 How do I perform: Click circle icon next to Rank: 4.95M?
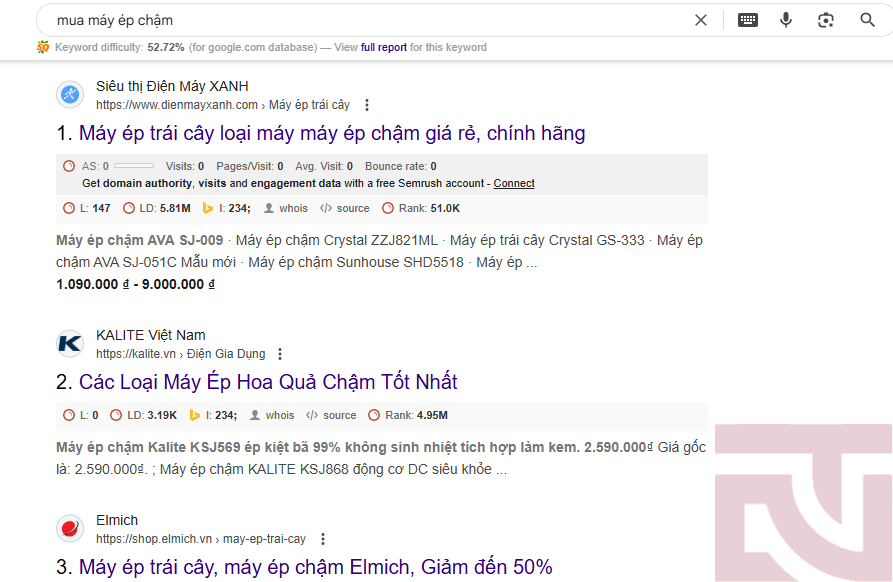click(374, 415)
